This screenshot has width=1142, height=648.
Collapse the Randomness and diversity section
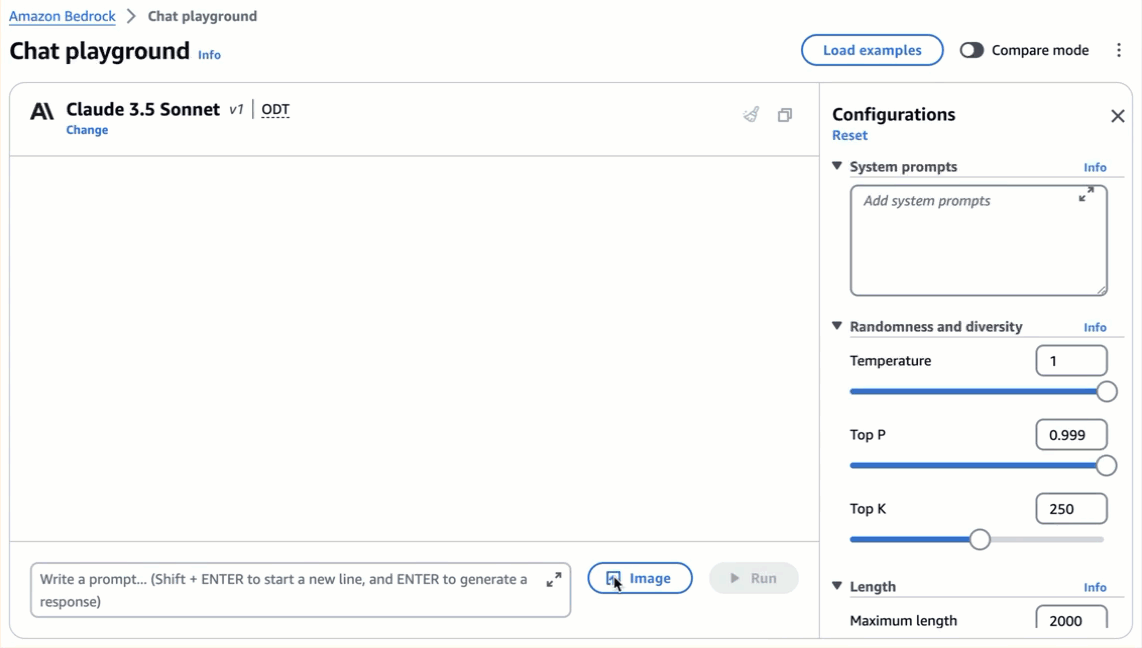836,327
